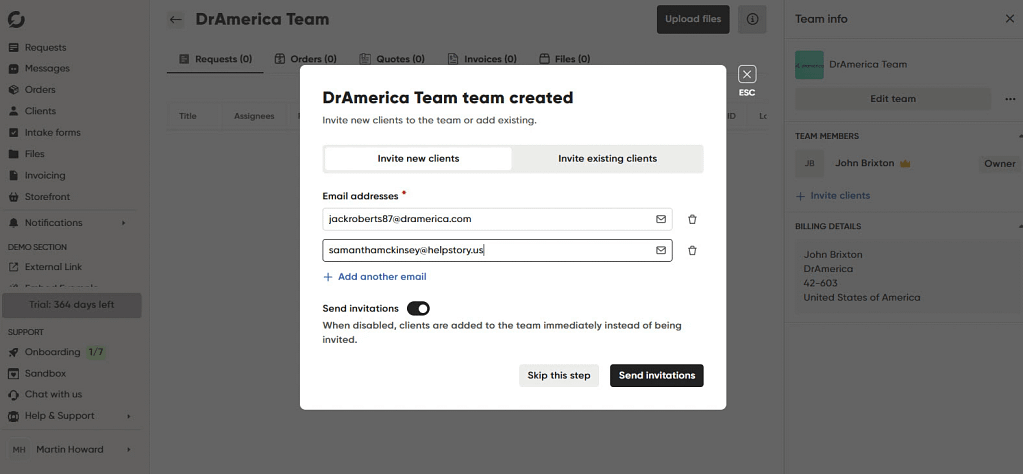Click the Upload files button

point(693,20)
